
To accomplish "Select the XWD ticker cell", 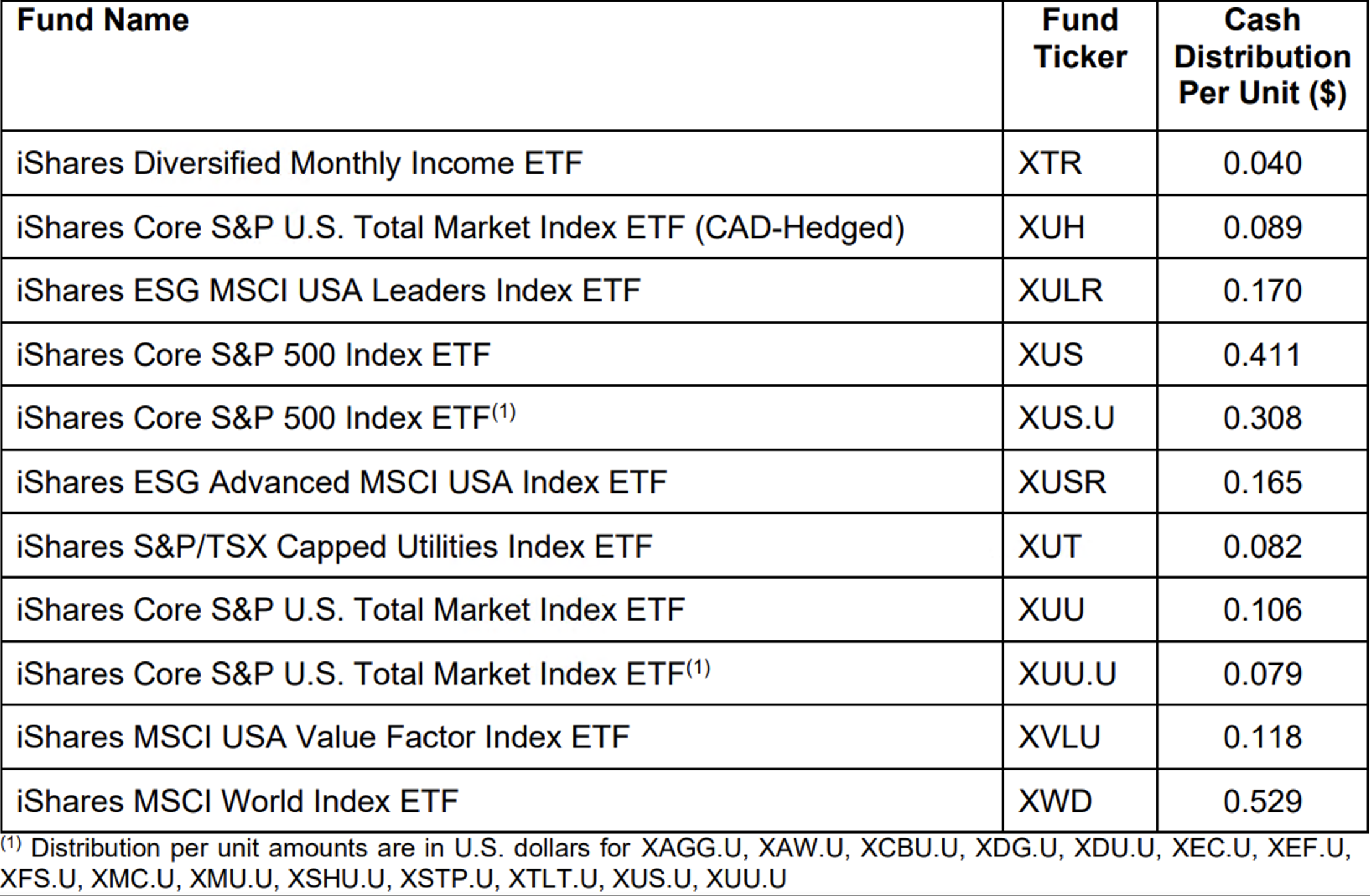I will pos(1055,802).
